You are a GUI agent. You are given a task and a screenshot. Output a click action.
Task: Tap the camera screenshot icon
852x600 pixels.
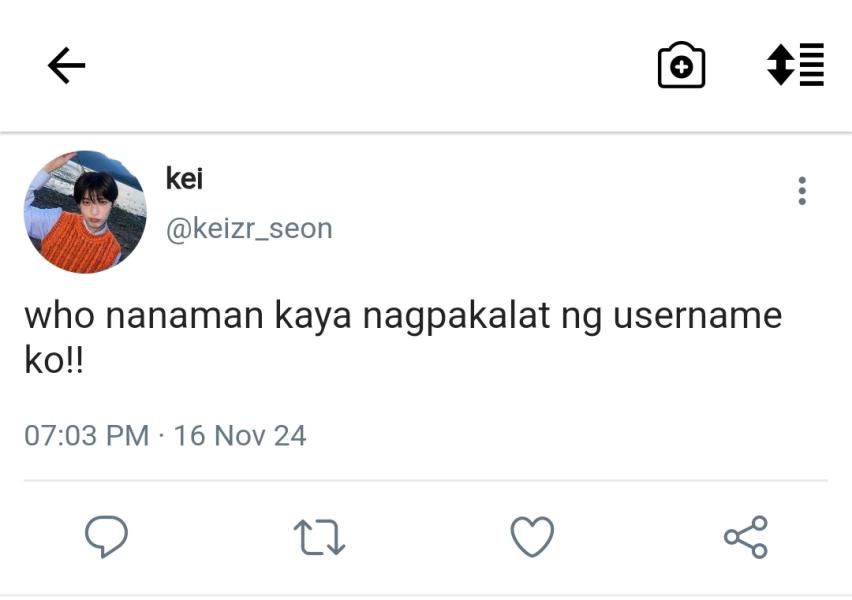coord(681,66)
